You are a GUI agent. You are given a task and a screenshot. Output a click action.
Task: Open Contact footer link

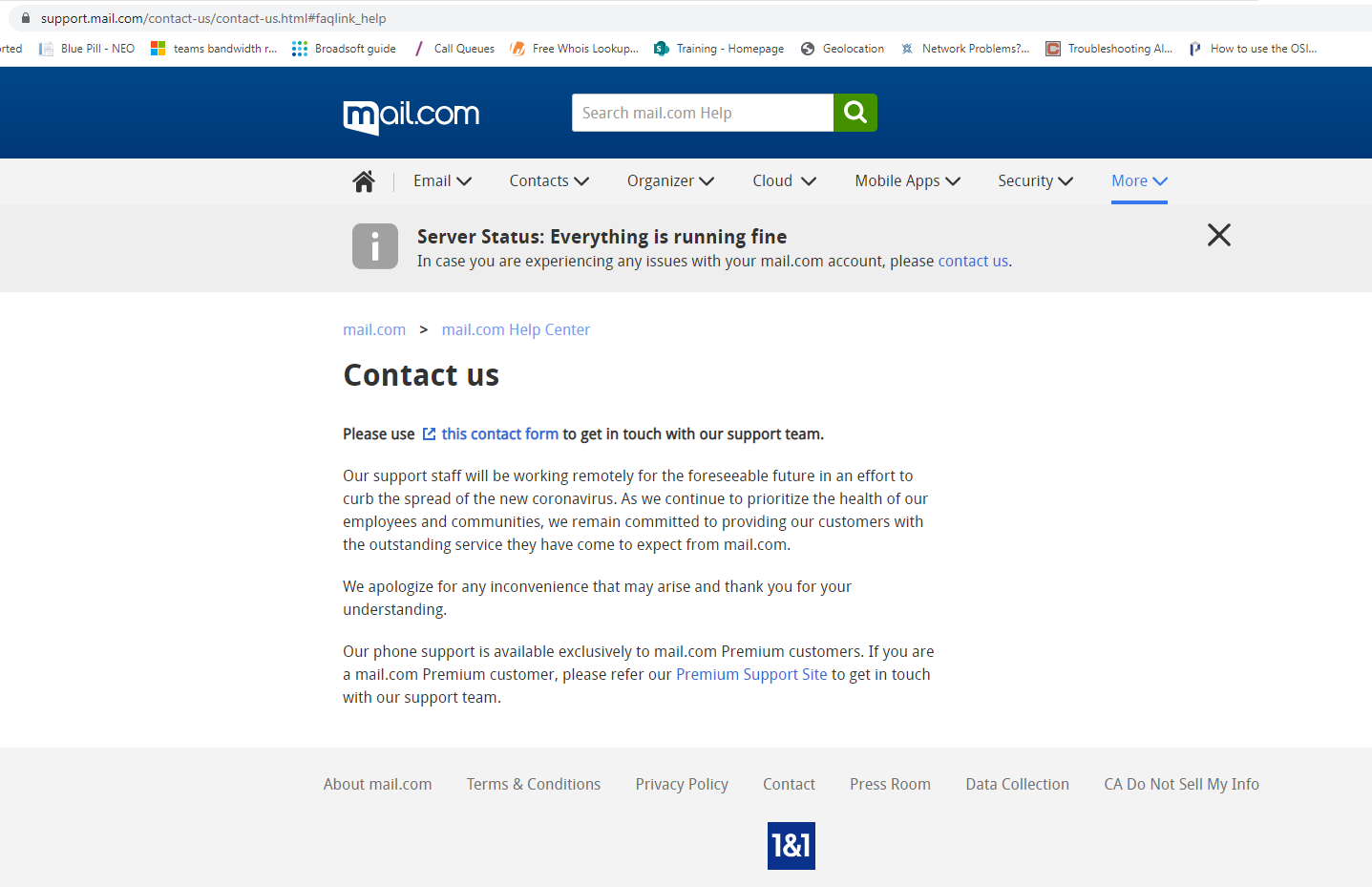pos(789,785)
